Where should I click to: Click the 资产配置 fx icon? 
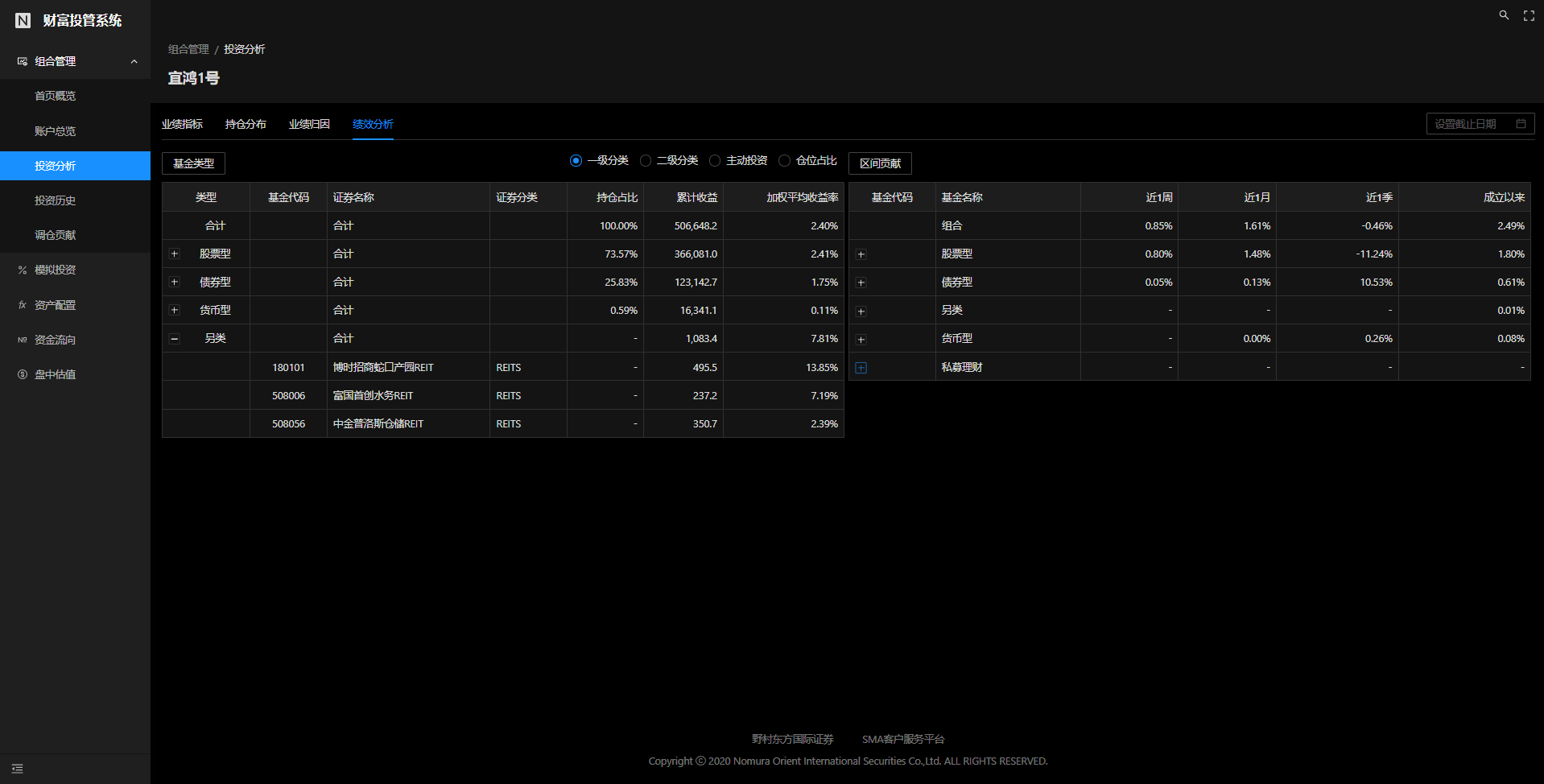click(23, 305)
